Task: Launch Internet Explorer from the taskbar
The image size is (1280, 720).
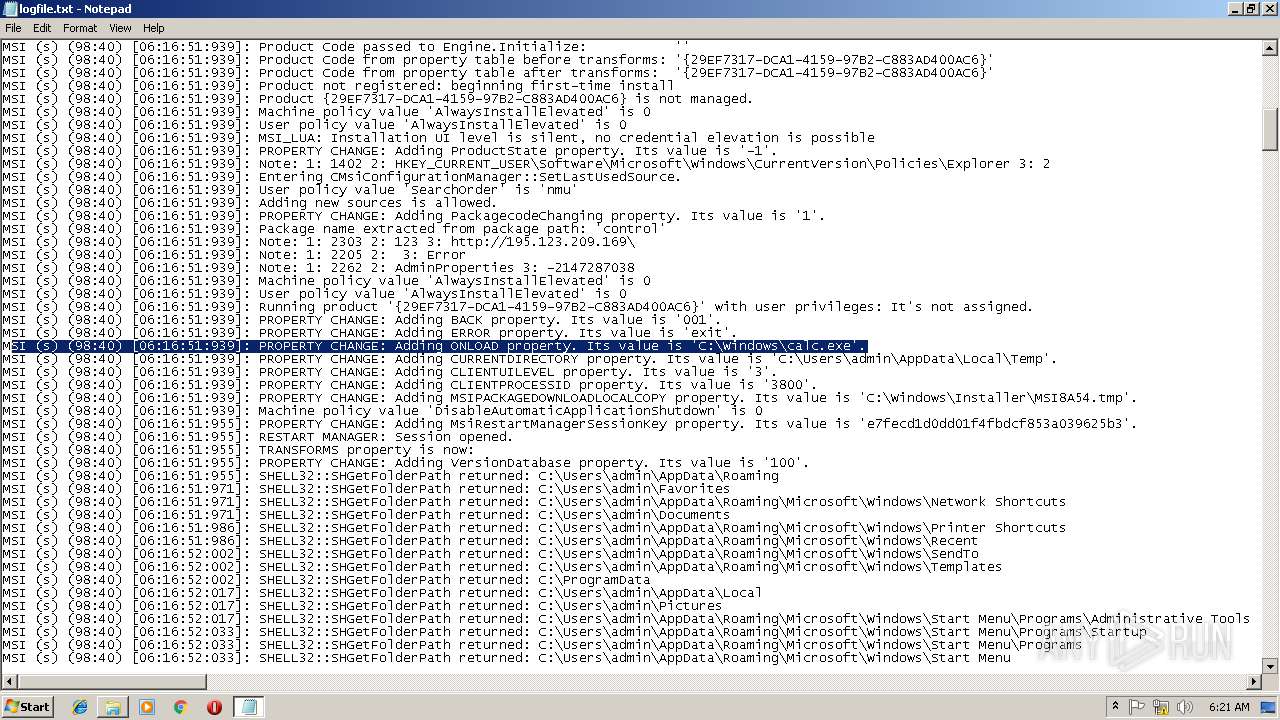Action: click(80, 707)
